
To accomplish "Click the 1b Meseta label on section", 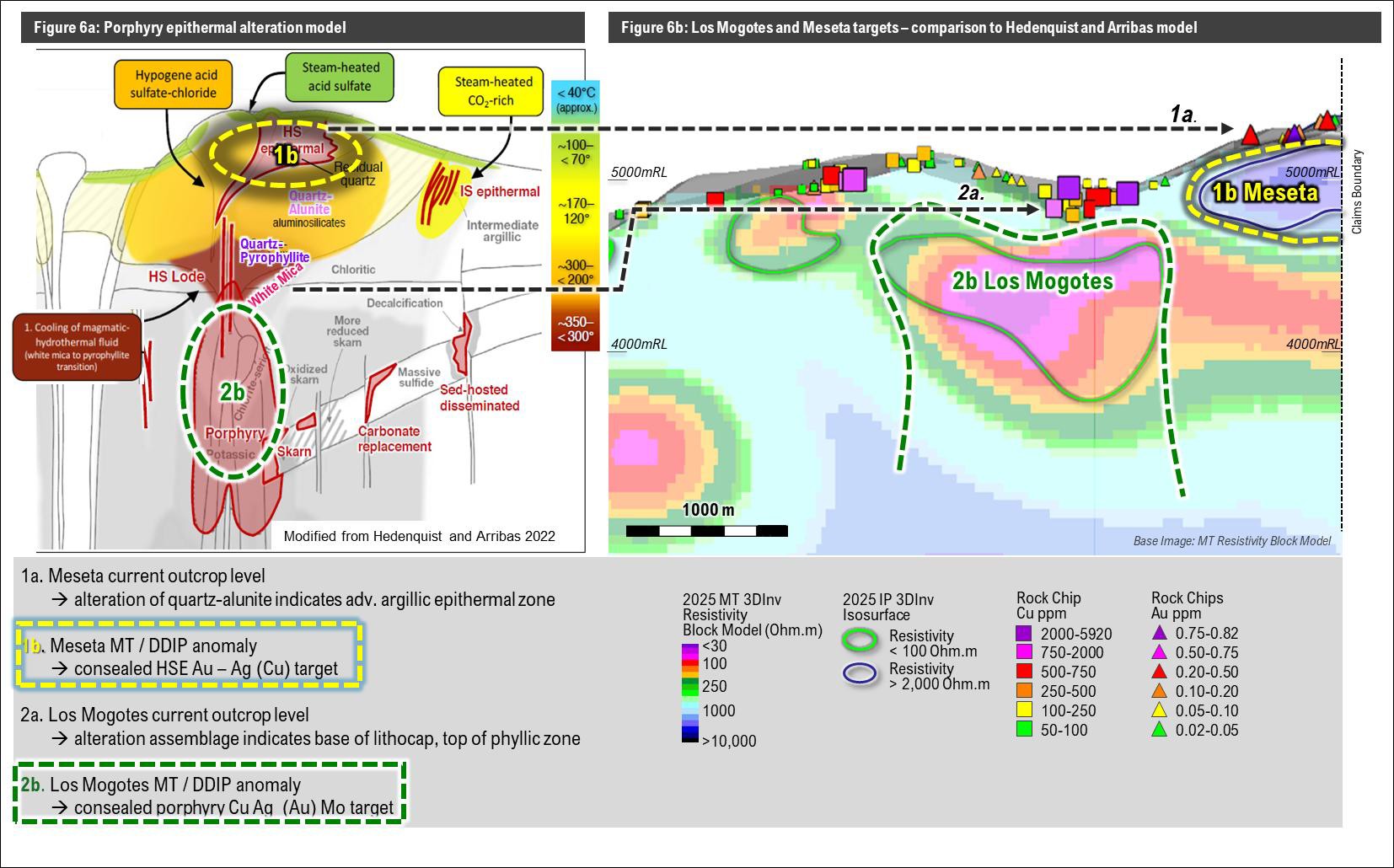I will [x=1264, y=193].
